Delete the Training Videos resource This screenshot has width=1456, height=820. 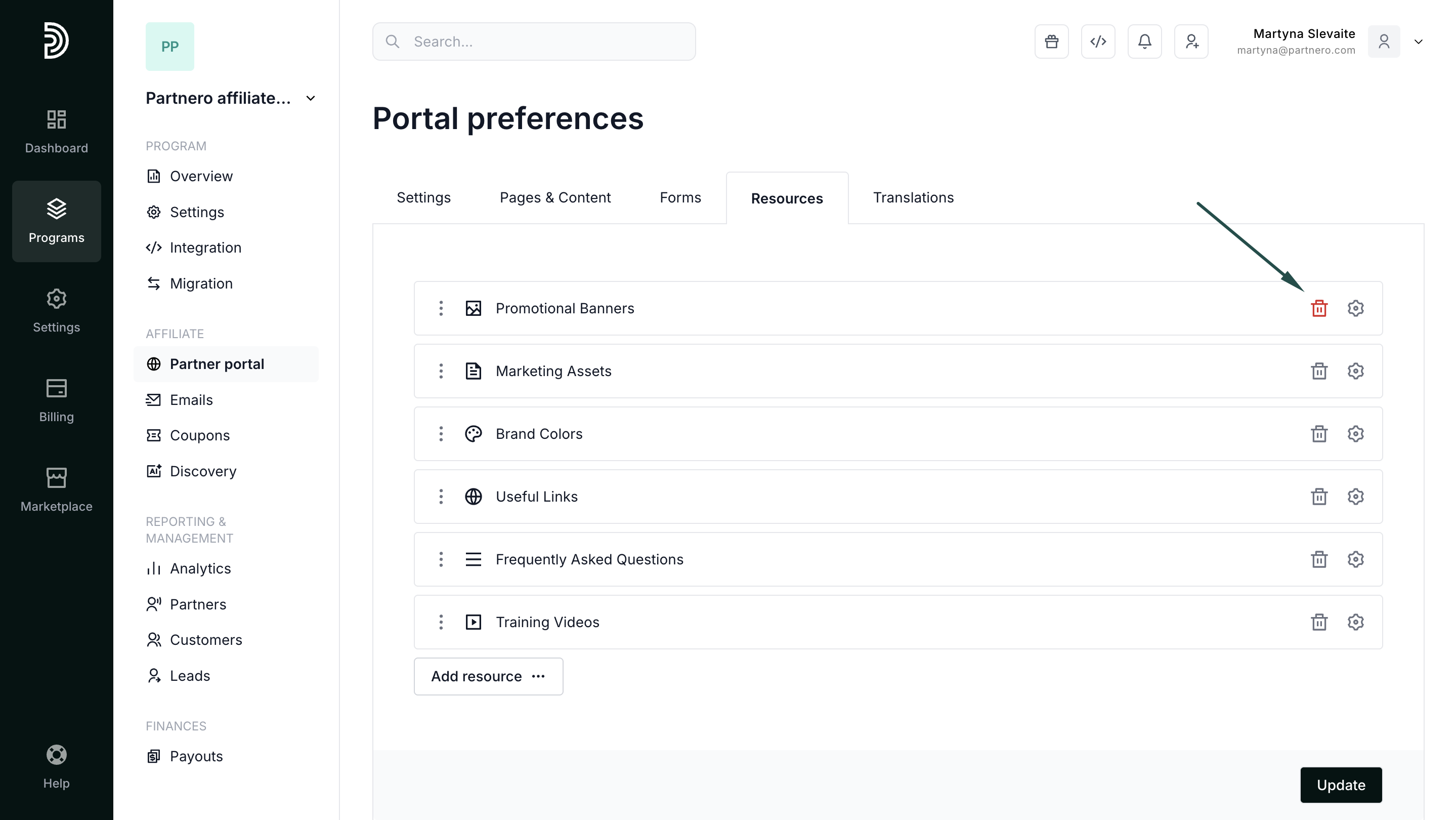[1319, 622]
